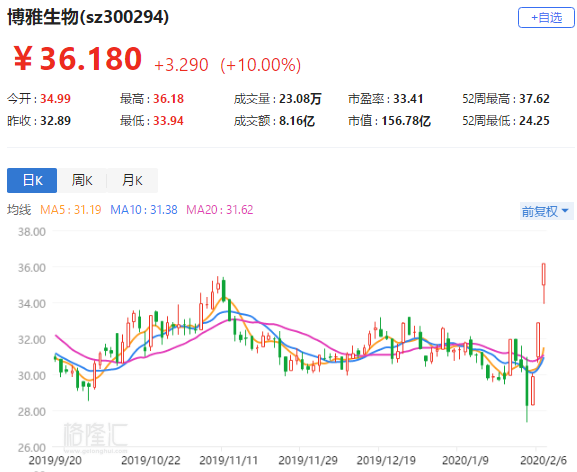
Task: Click the 最高 value 36.18
Action: [x=168, y=99]
